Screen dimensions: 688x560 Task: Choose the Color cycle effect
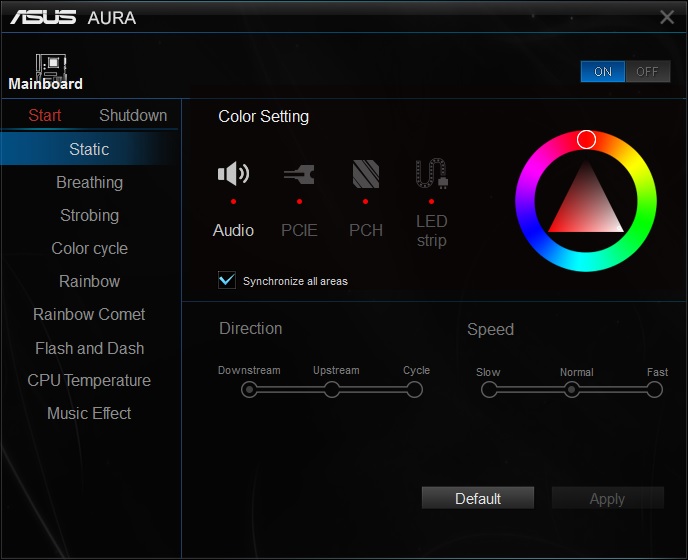[90, 248]
